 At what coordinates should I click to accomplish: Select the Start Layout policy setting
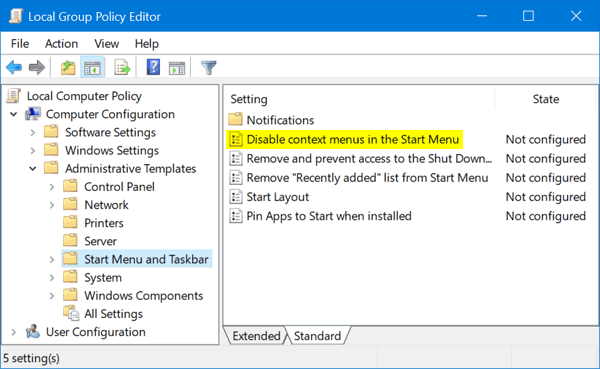(277, 197)
